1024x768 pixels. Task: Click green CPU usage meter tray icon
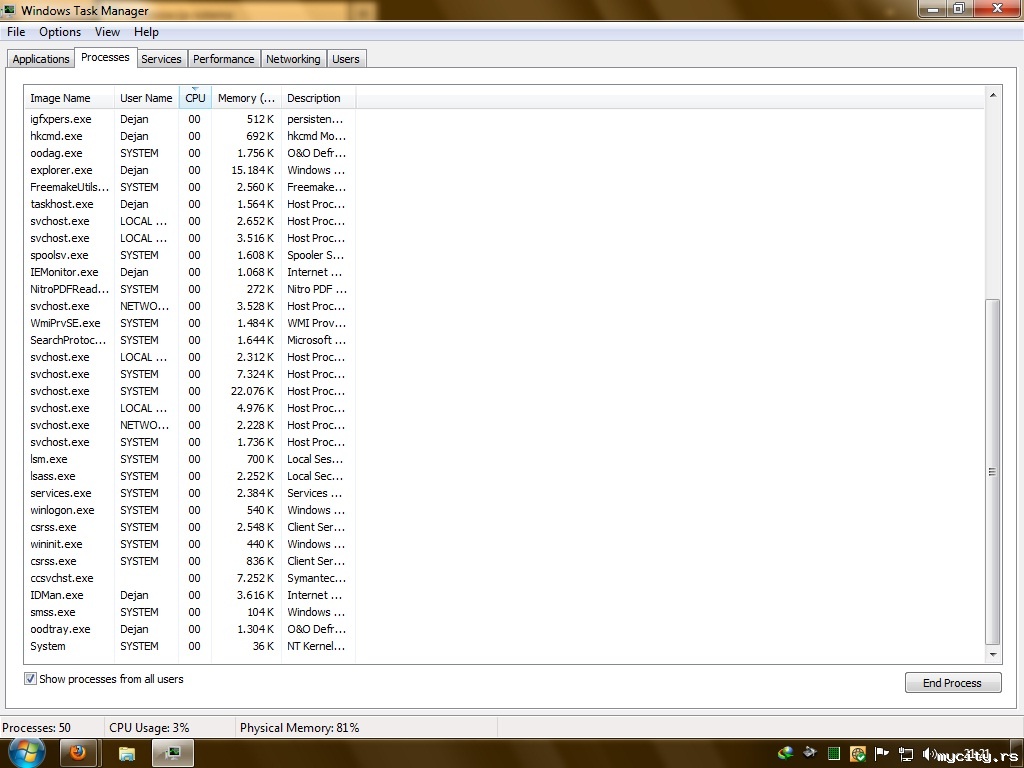point(834,754)
